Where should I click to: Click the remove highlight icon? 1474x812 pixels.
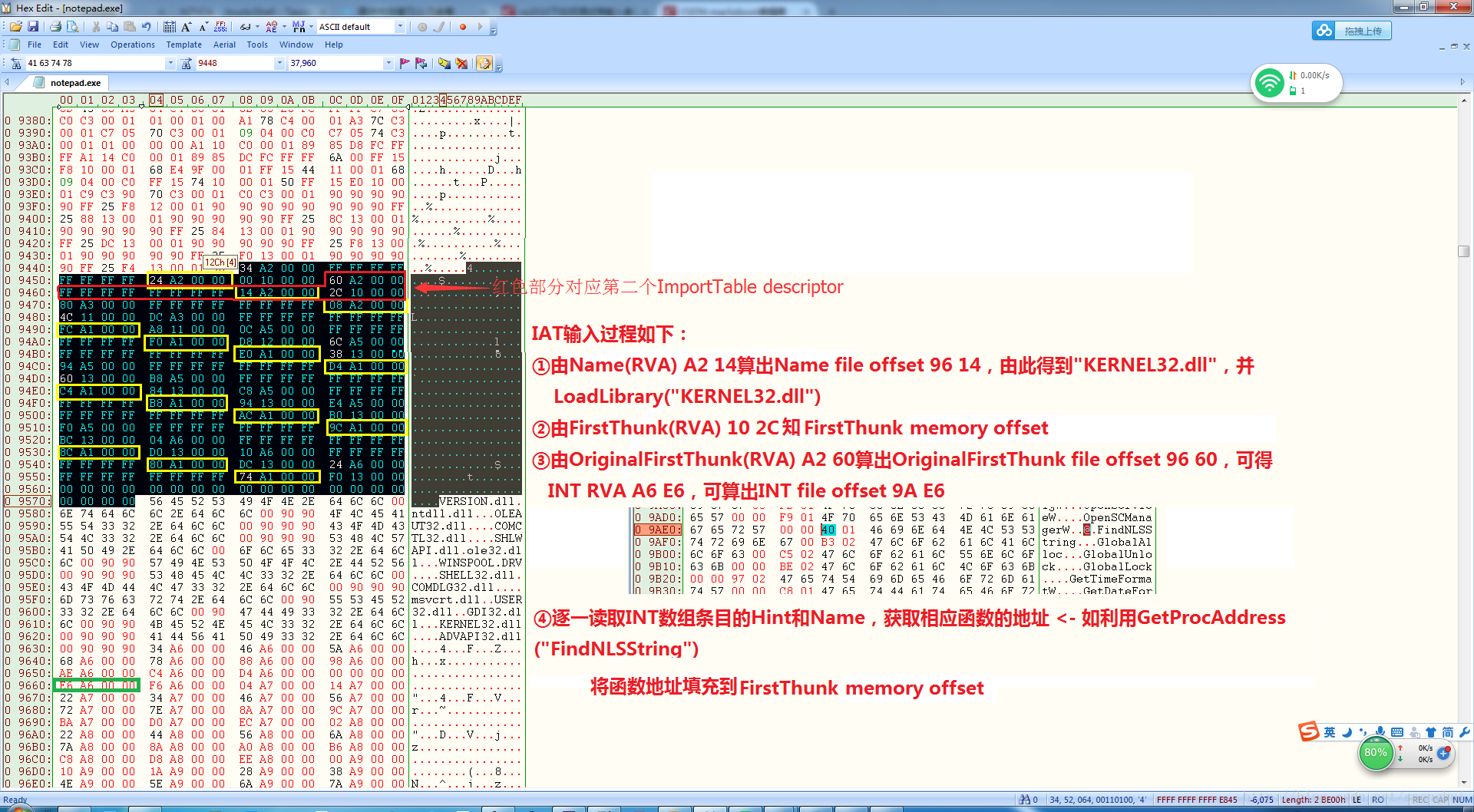click(x=461, y=63)
